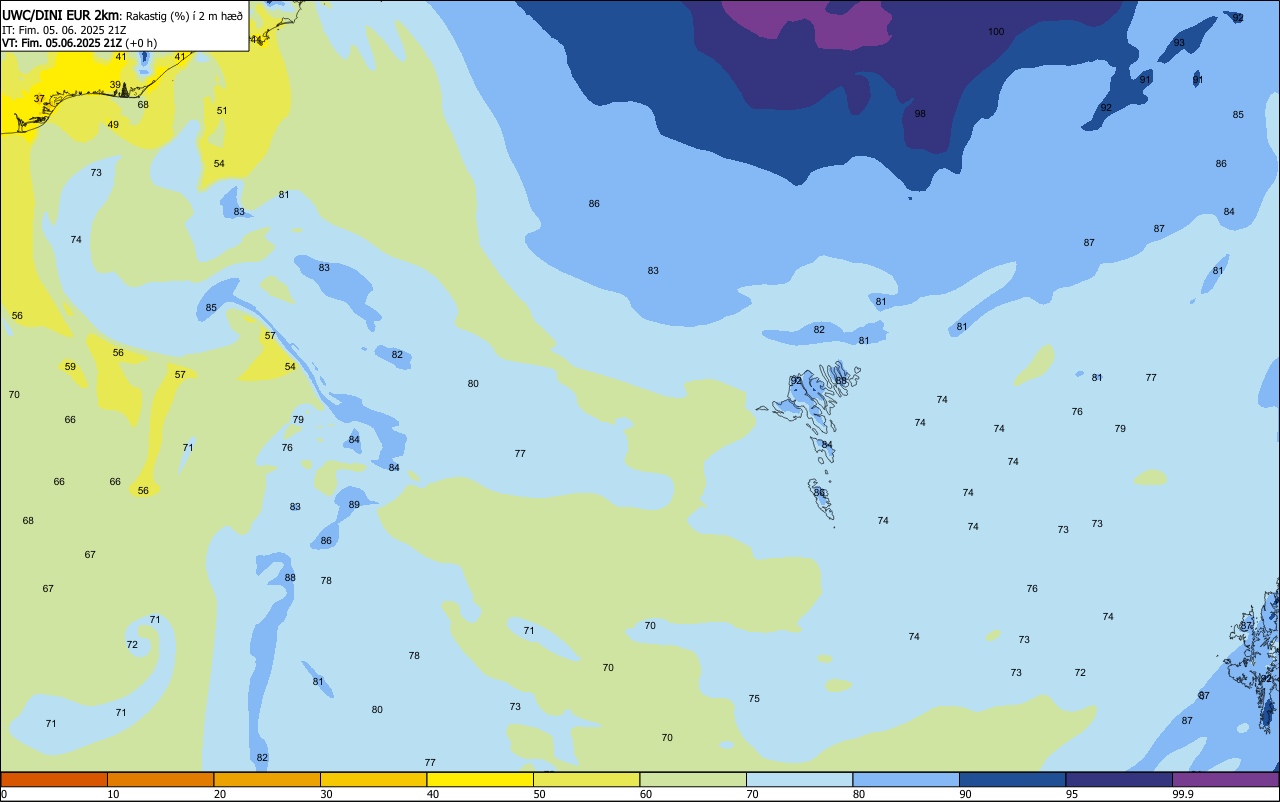The width and height of the screenshot is (1280, 802).
Task: Click the navy 95–99.9 legend swatch
Action: 1119,779
